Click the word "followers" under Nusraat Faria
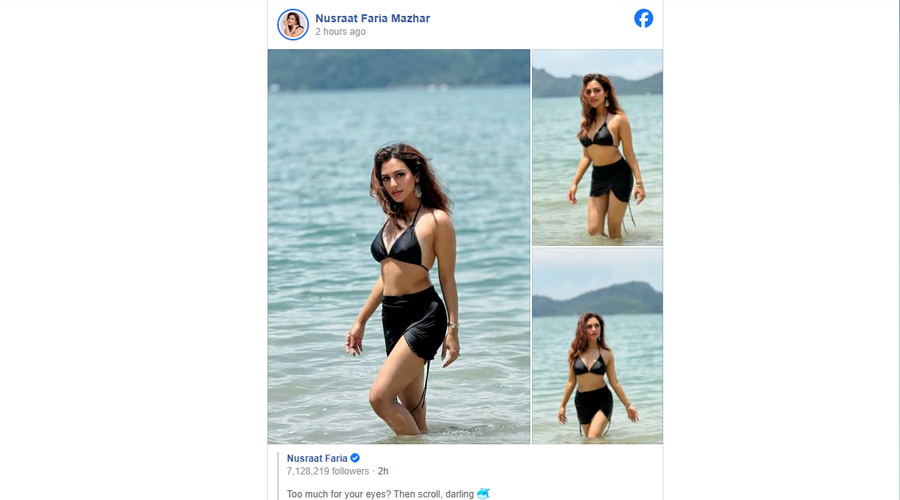Screen dimensions: 900x500 (x=351, y=470)
